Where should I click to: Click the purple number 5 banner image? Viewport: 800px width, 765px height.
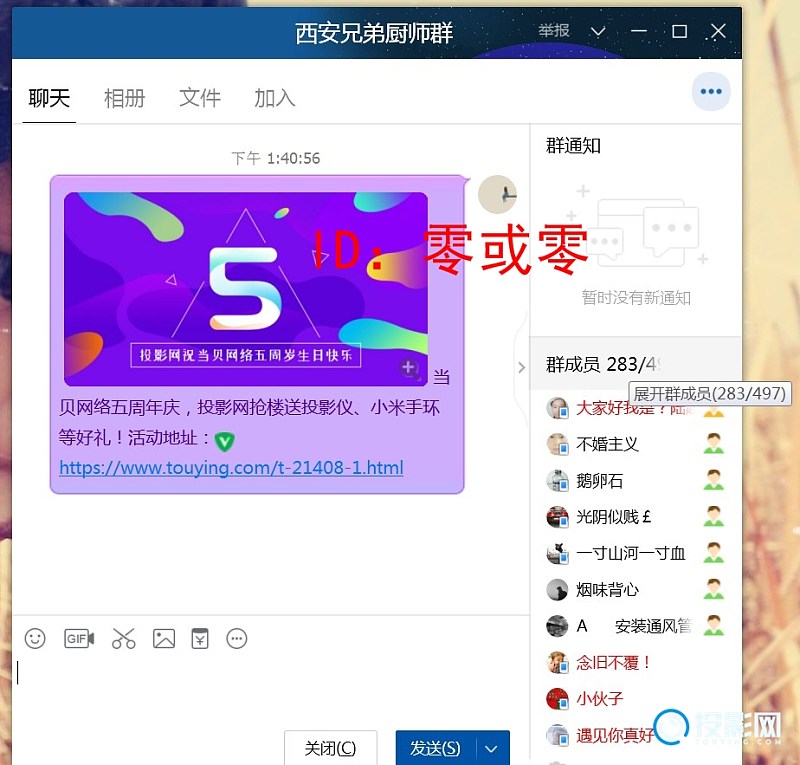pos(246,288)
